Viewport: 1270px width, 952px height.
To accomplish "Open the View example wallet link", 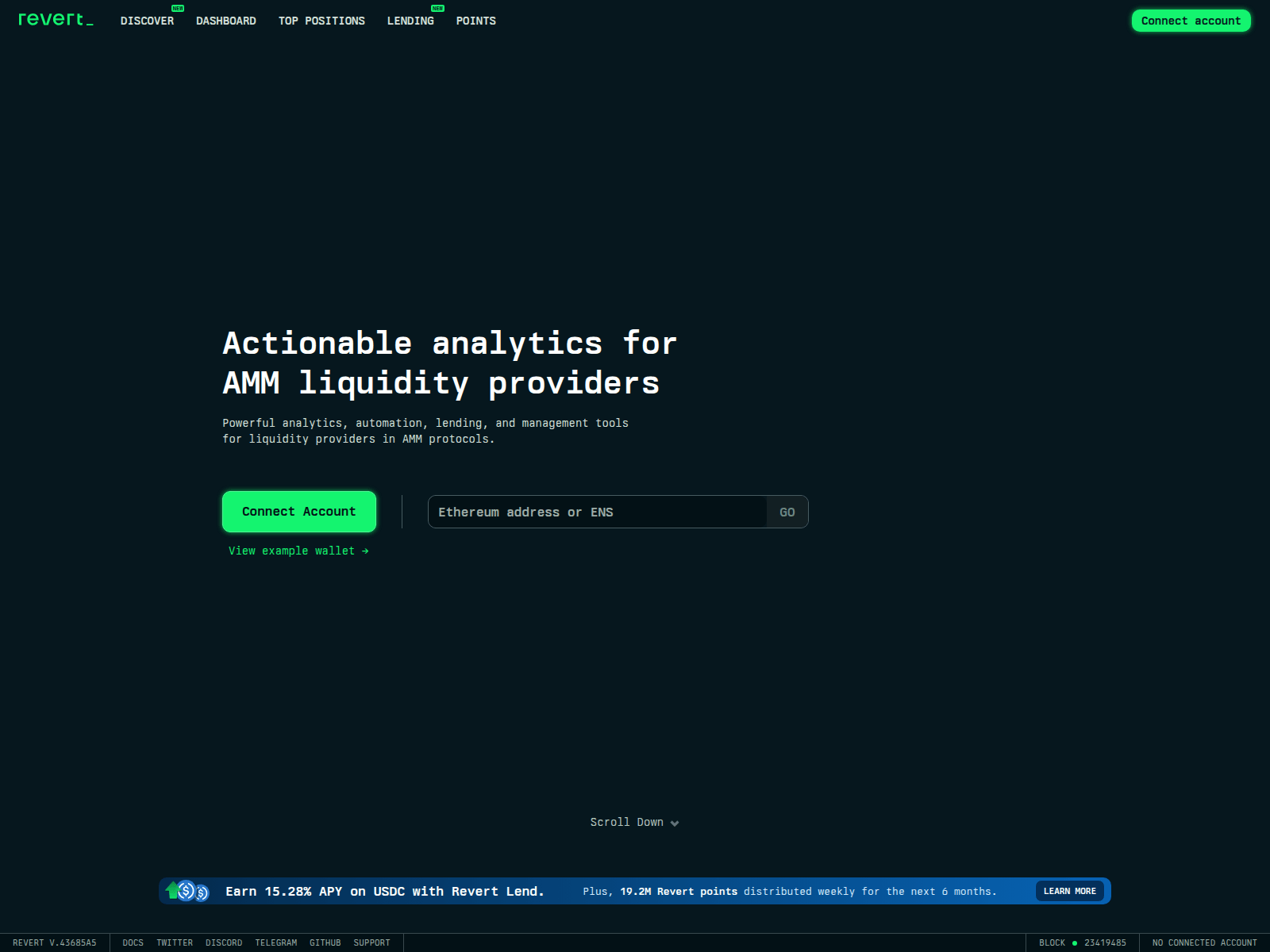I will 298,551.
